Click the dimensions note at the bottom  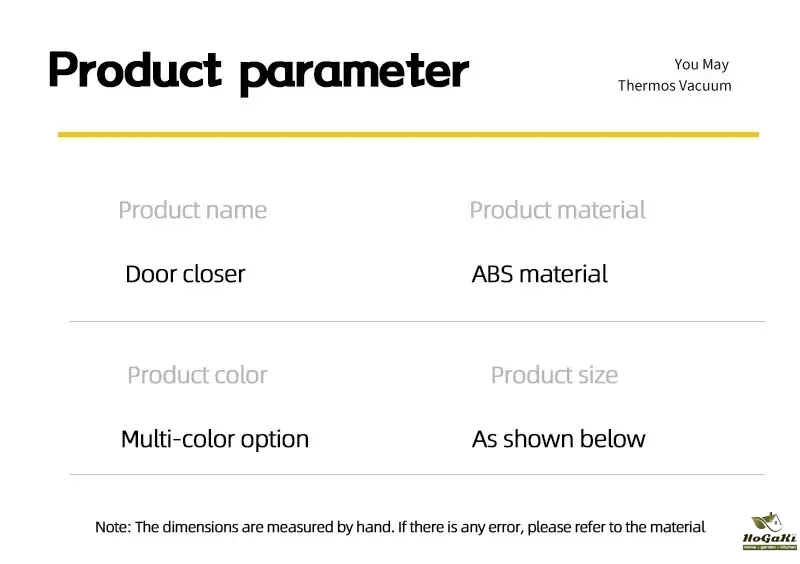pyautogui.click(x=400, y=527)
